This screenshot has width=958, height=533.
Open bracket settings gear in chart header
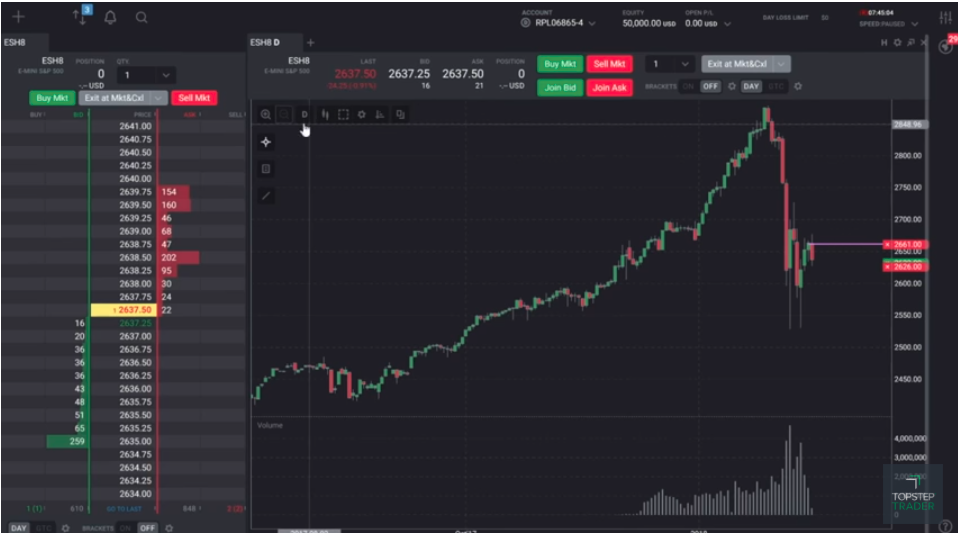coord(732,86)
